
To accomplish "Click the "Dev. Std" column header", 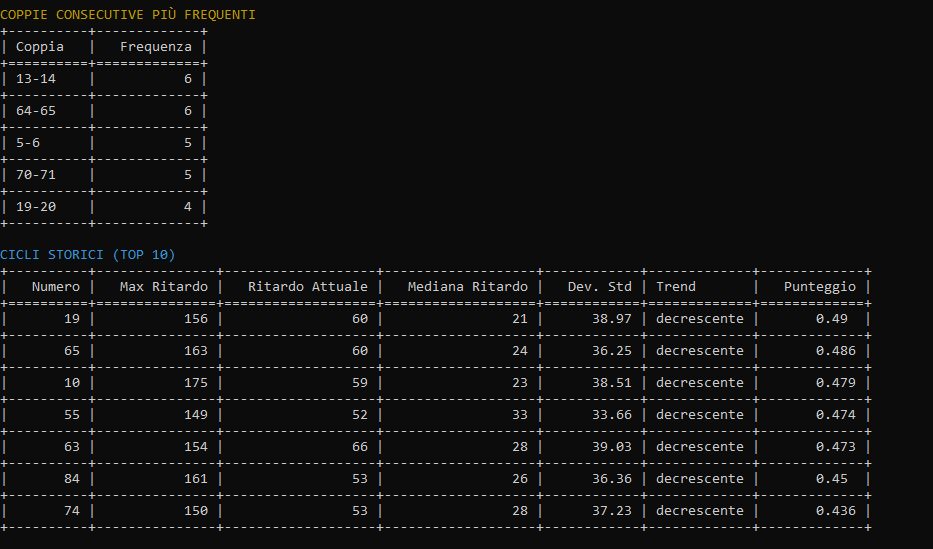I will click(x=600, y=287).
